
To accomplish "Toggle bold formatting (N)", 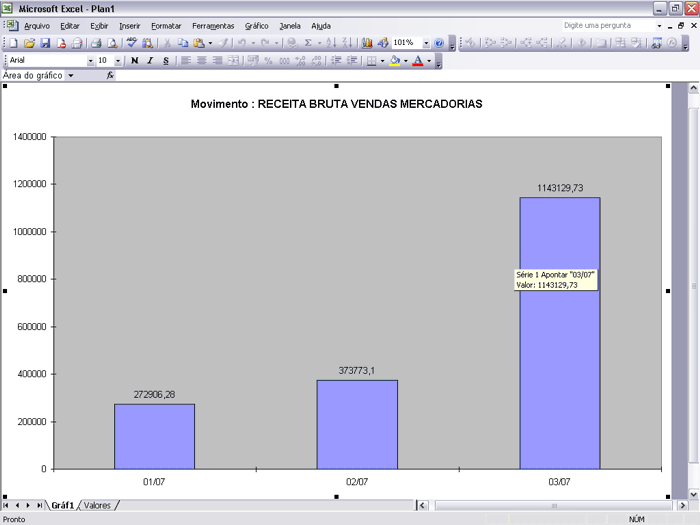I will click(x=134, y=61).
